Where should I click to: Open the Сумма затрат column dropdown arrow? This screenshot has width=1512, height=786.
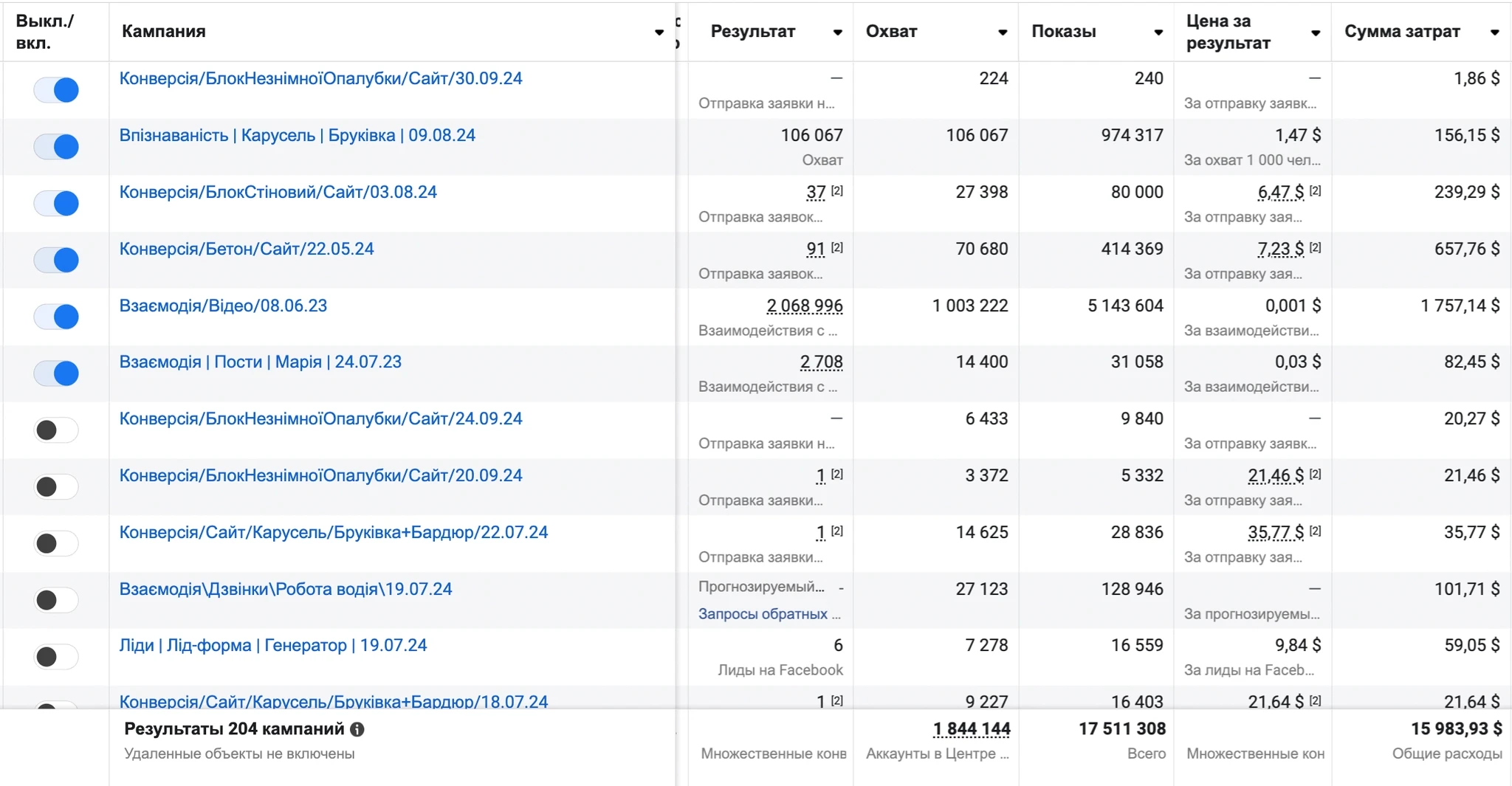click(1494, 32)
